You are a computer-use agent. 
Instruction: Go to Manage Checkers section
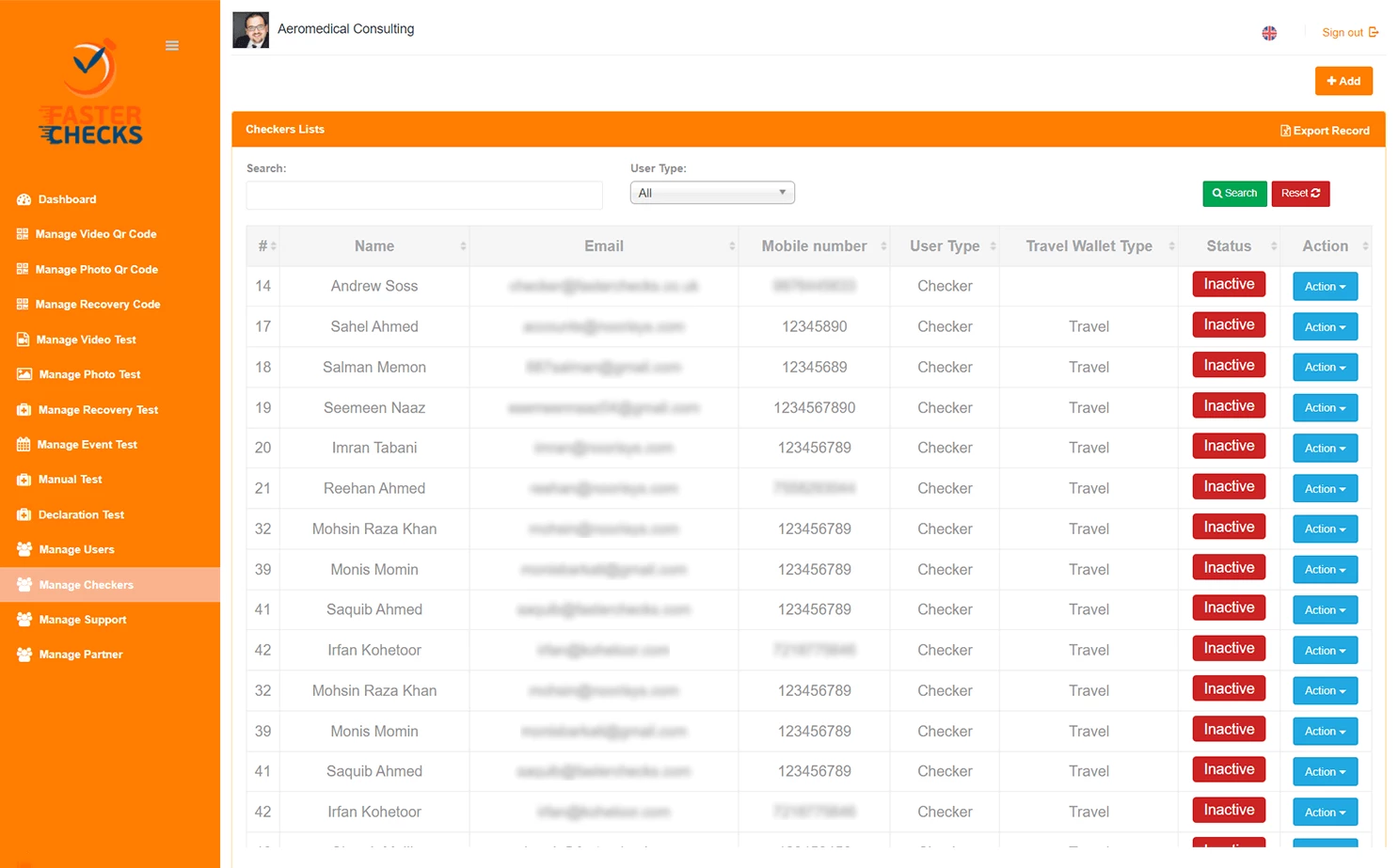(x=86, y=584)
